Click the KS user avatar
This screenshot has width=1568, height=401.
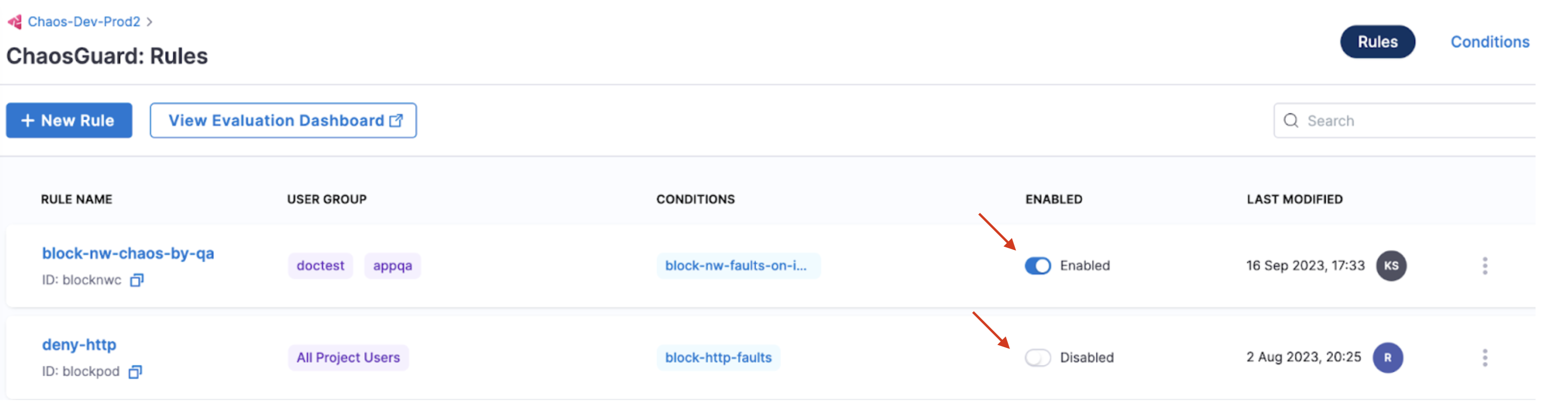coord(1390,266)
